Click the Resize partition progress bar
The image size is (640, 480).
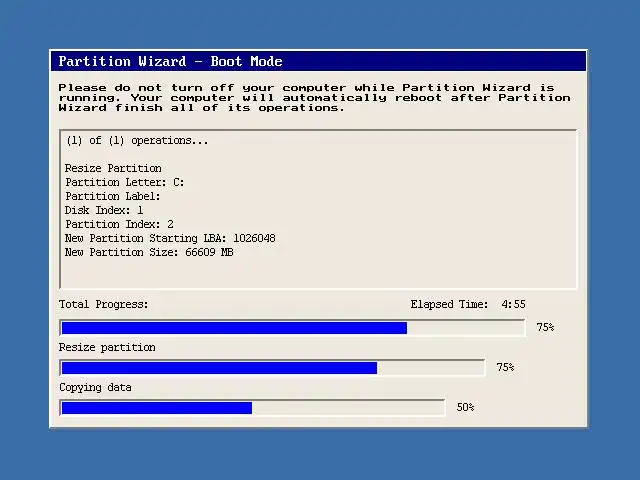coord(272,368)
